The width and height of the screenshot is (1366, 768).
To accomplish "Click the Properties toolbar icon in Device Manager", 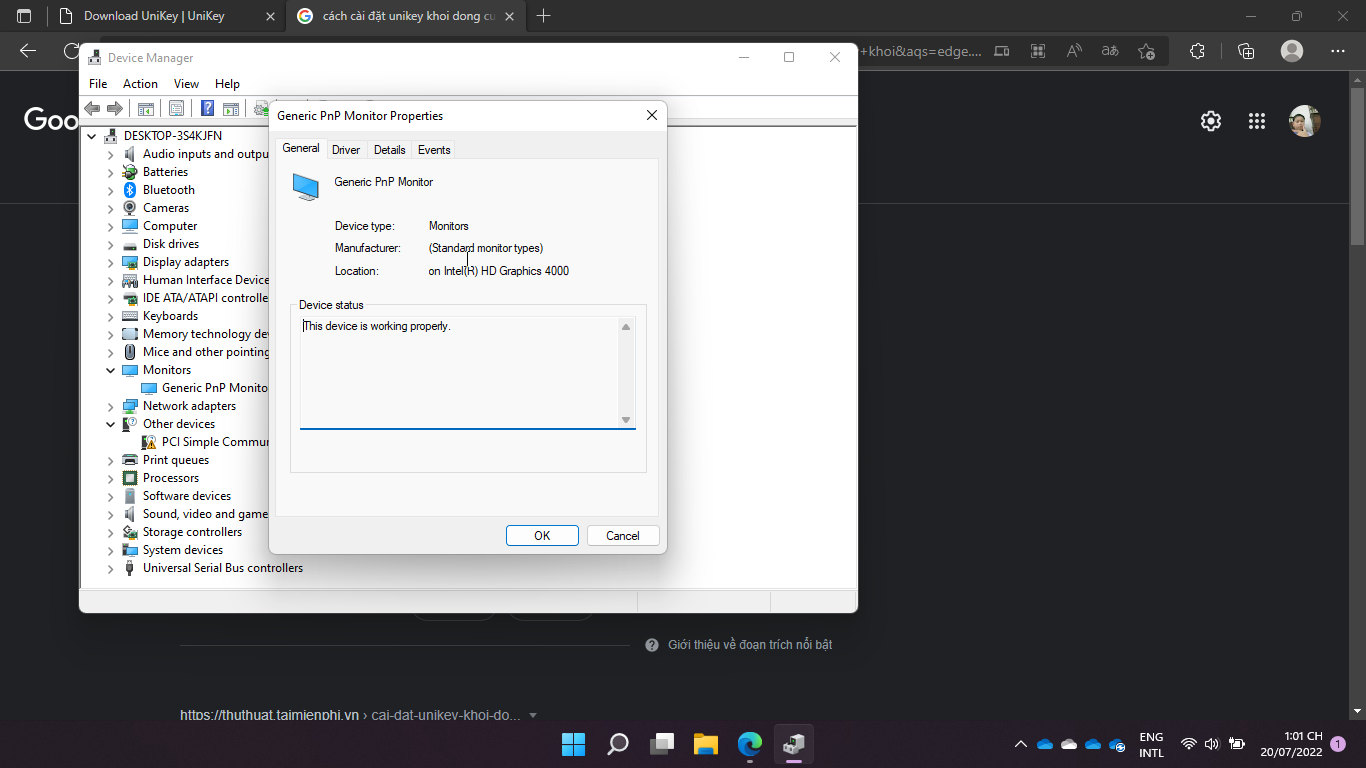I will coord(177,109).
